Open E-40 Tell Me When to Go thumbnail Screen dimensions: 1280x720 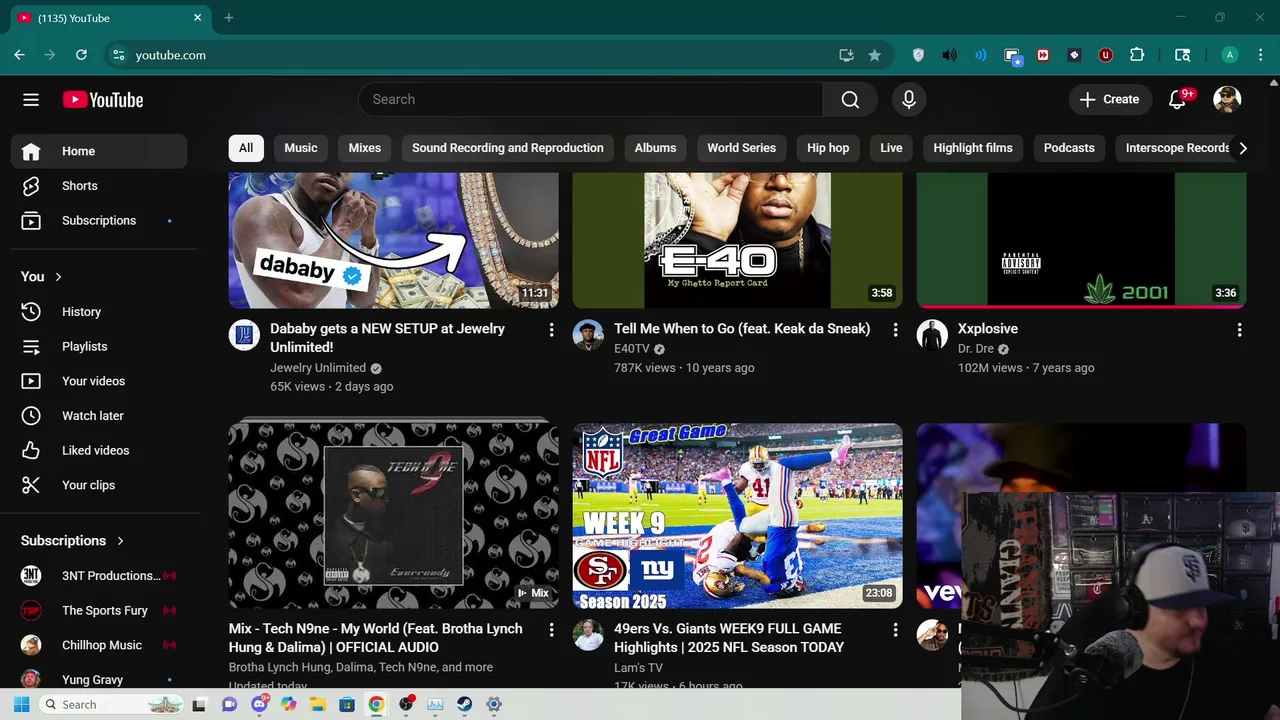737,240
